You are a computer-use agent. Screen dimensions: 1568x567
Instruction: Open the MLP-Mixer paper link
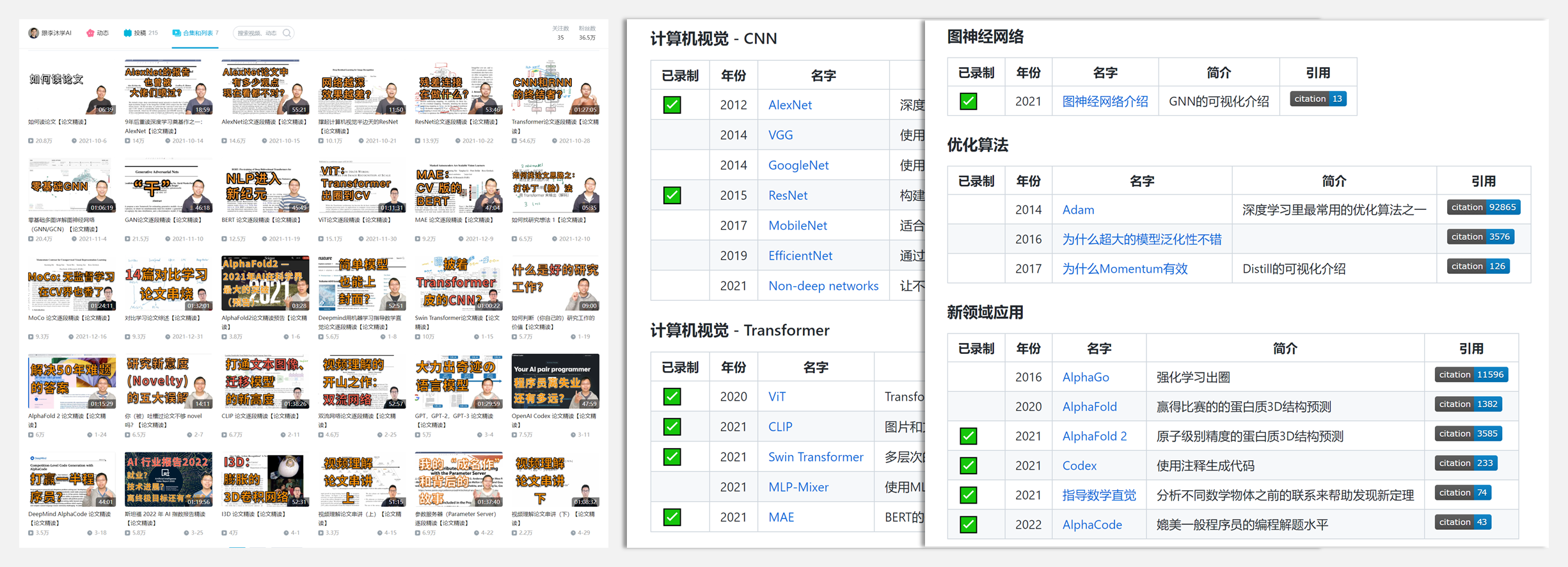(x=798, y=487)
